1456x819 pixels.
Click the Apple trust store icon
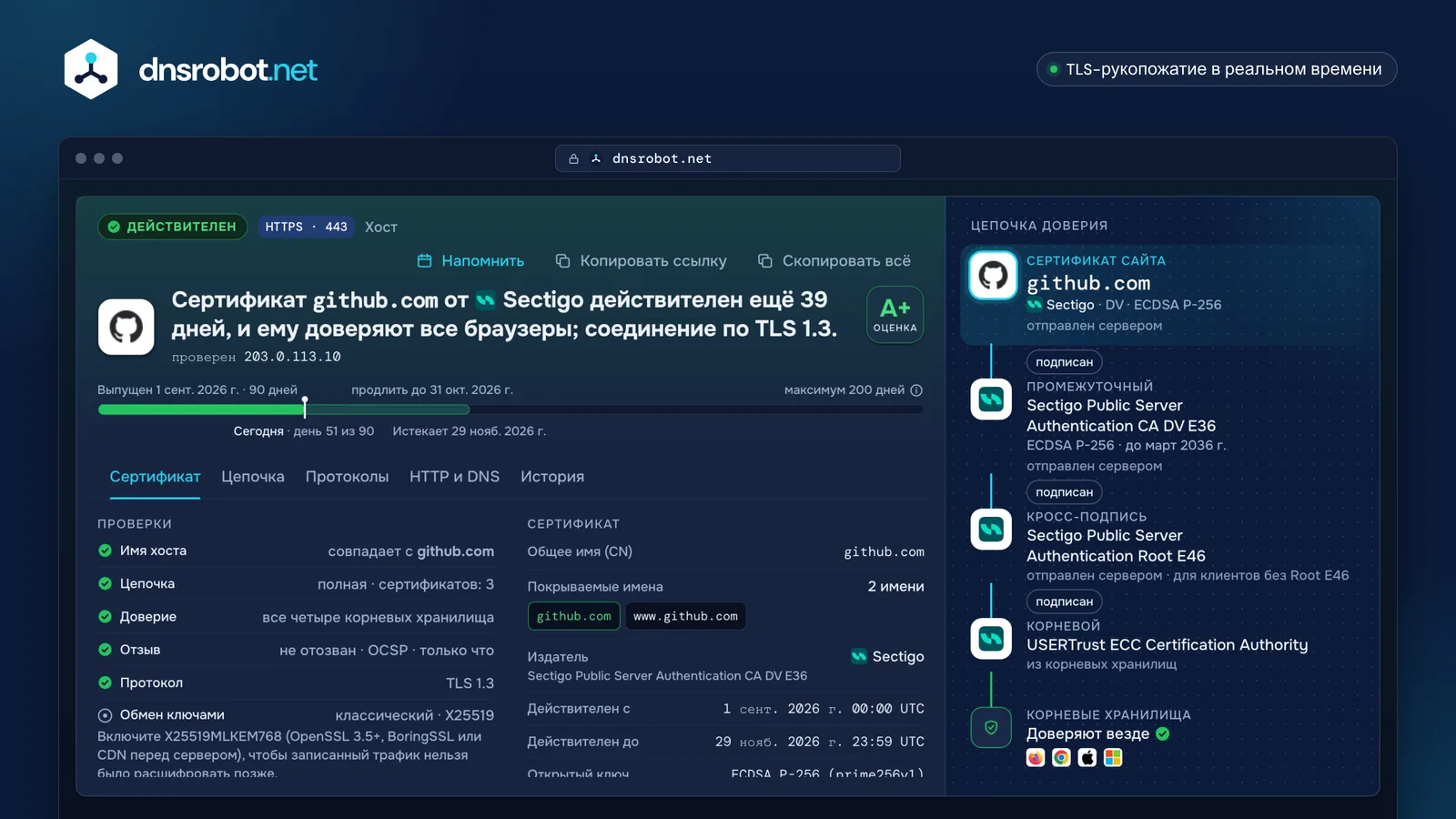(1087, 758)
